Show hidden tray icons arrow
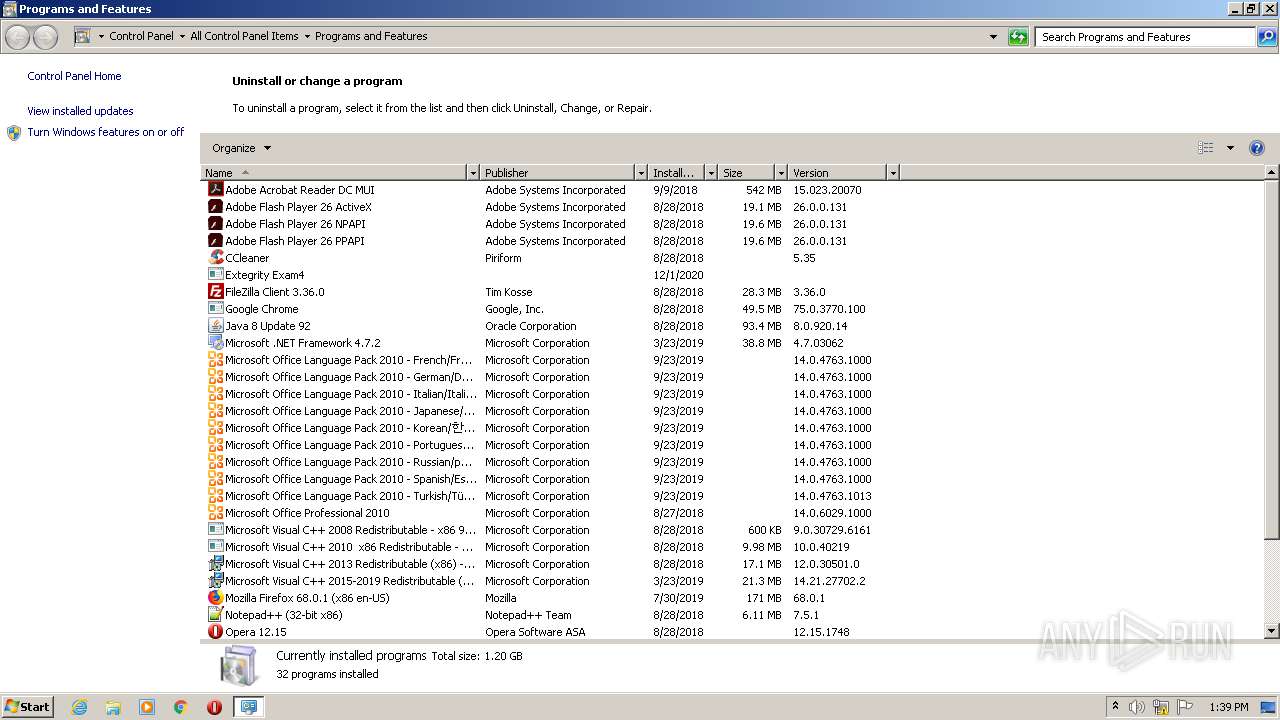 (x=1115, y=707)
